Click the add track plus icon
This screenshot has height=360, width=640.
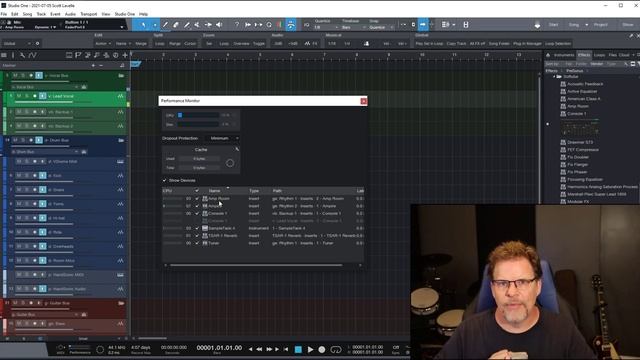(125, 55)
